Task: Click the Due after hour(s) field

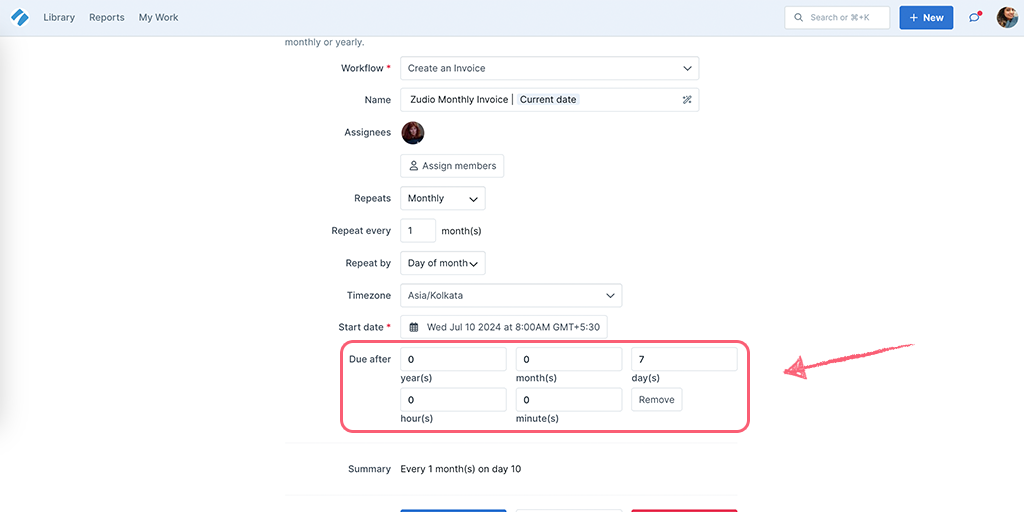Action: click(453, 400)
